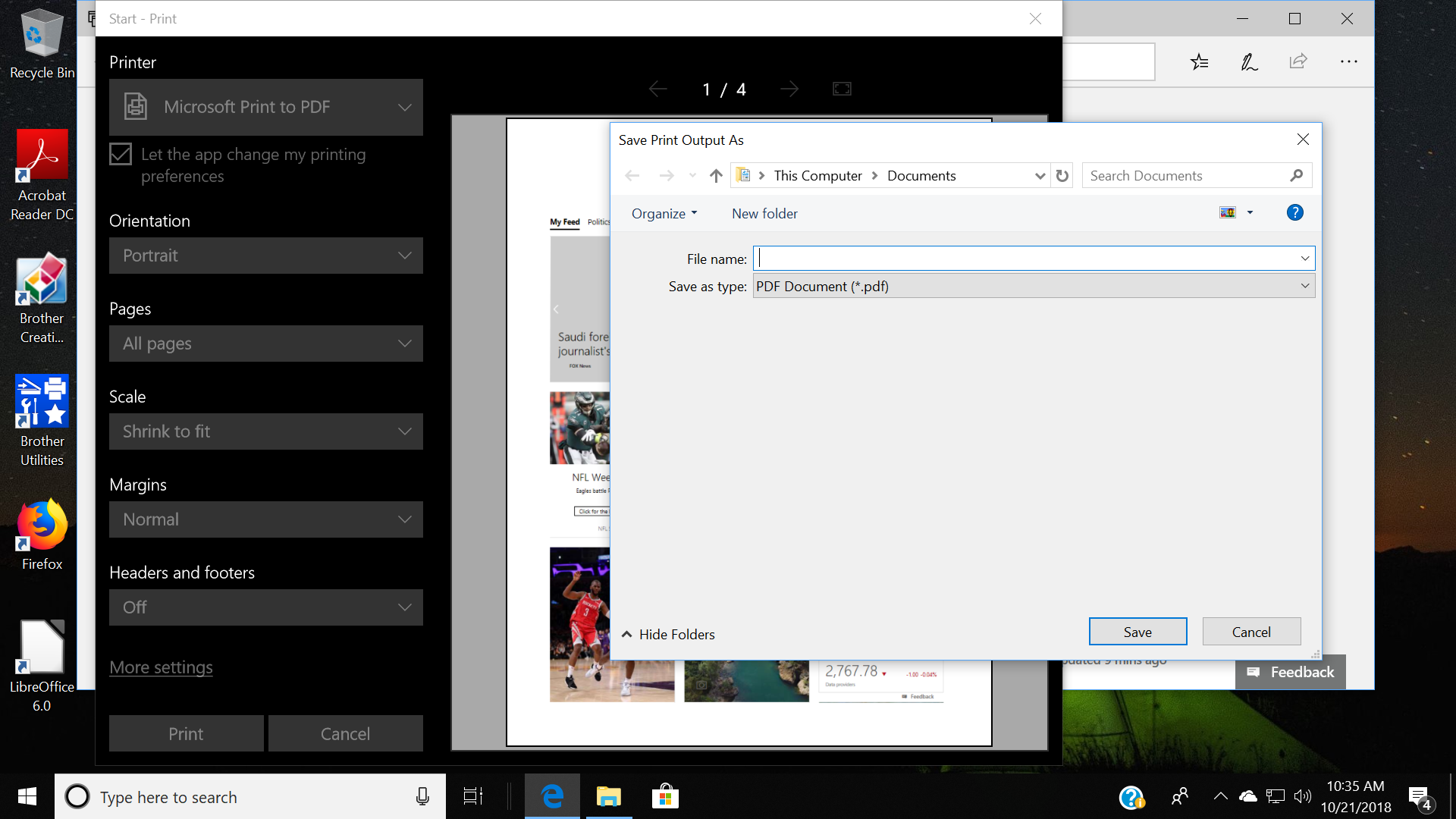The width and height of the screenshot is (1456, 819).
Task: Open Edge Favorites hub star icon
Action: pos(1199,62)
